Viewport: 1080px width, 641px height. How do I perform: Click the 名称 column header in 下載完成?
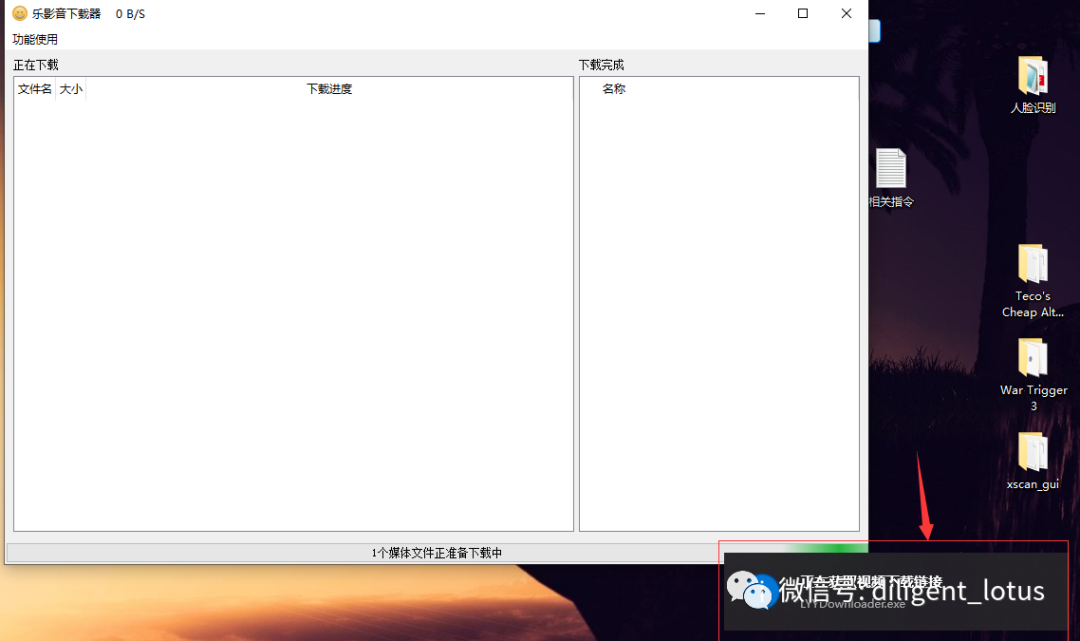614,89
